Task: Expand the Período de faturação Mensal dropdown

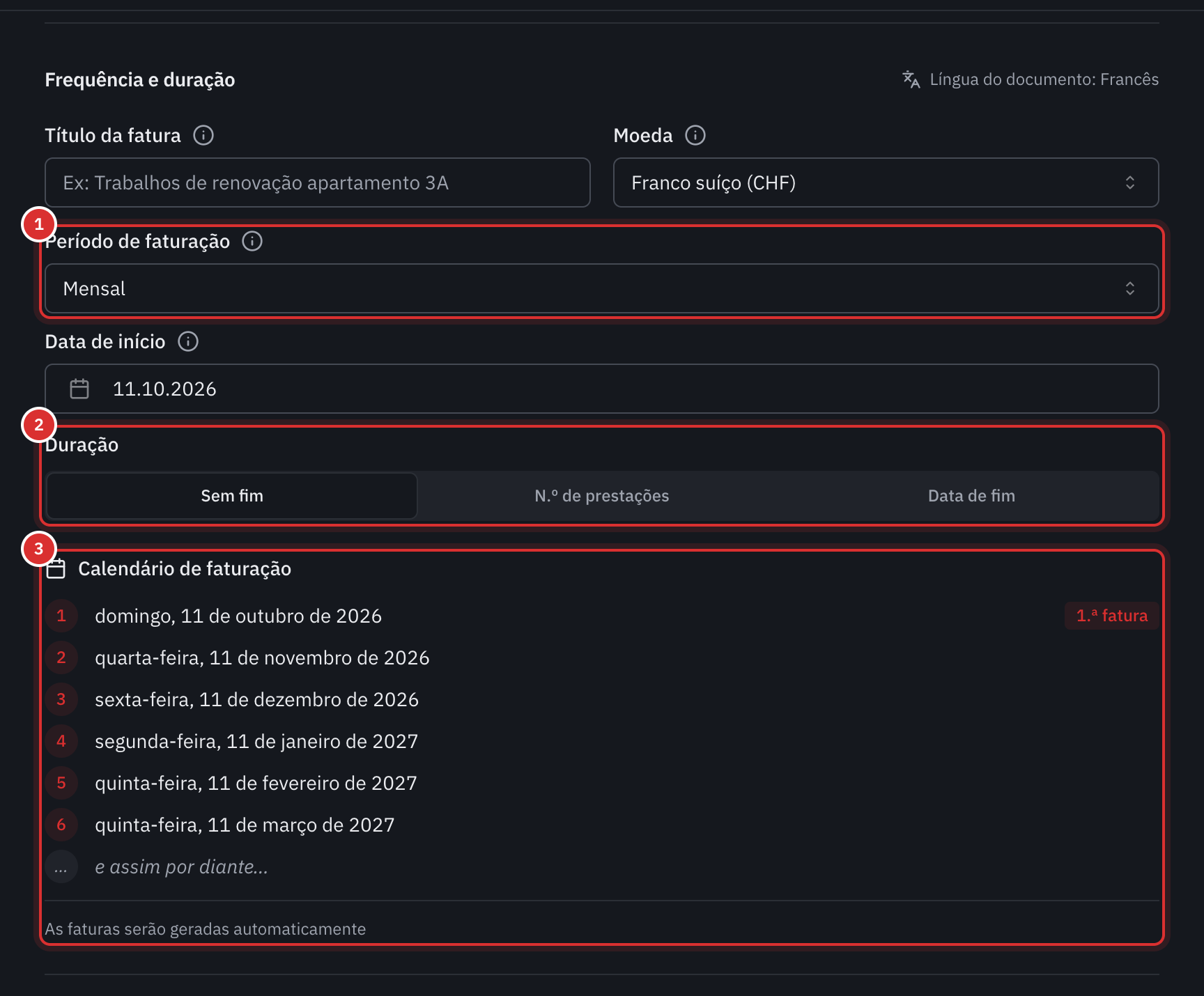Action: pyautogui.click(x=602, y=288)
